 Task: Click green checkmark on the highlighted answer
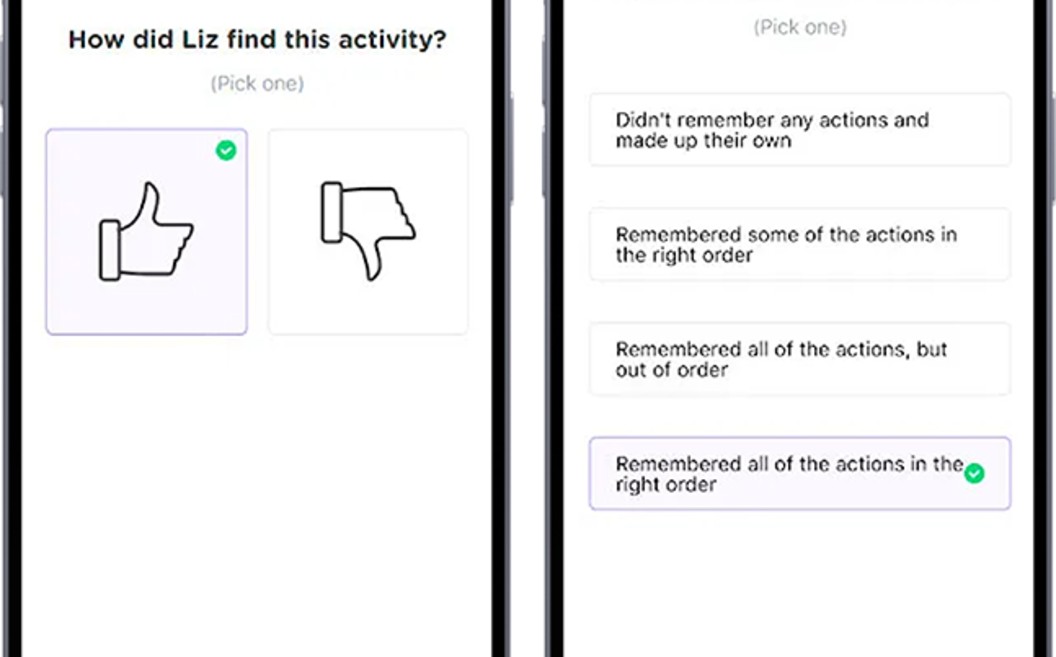coord(974,473)
